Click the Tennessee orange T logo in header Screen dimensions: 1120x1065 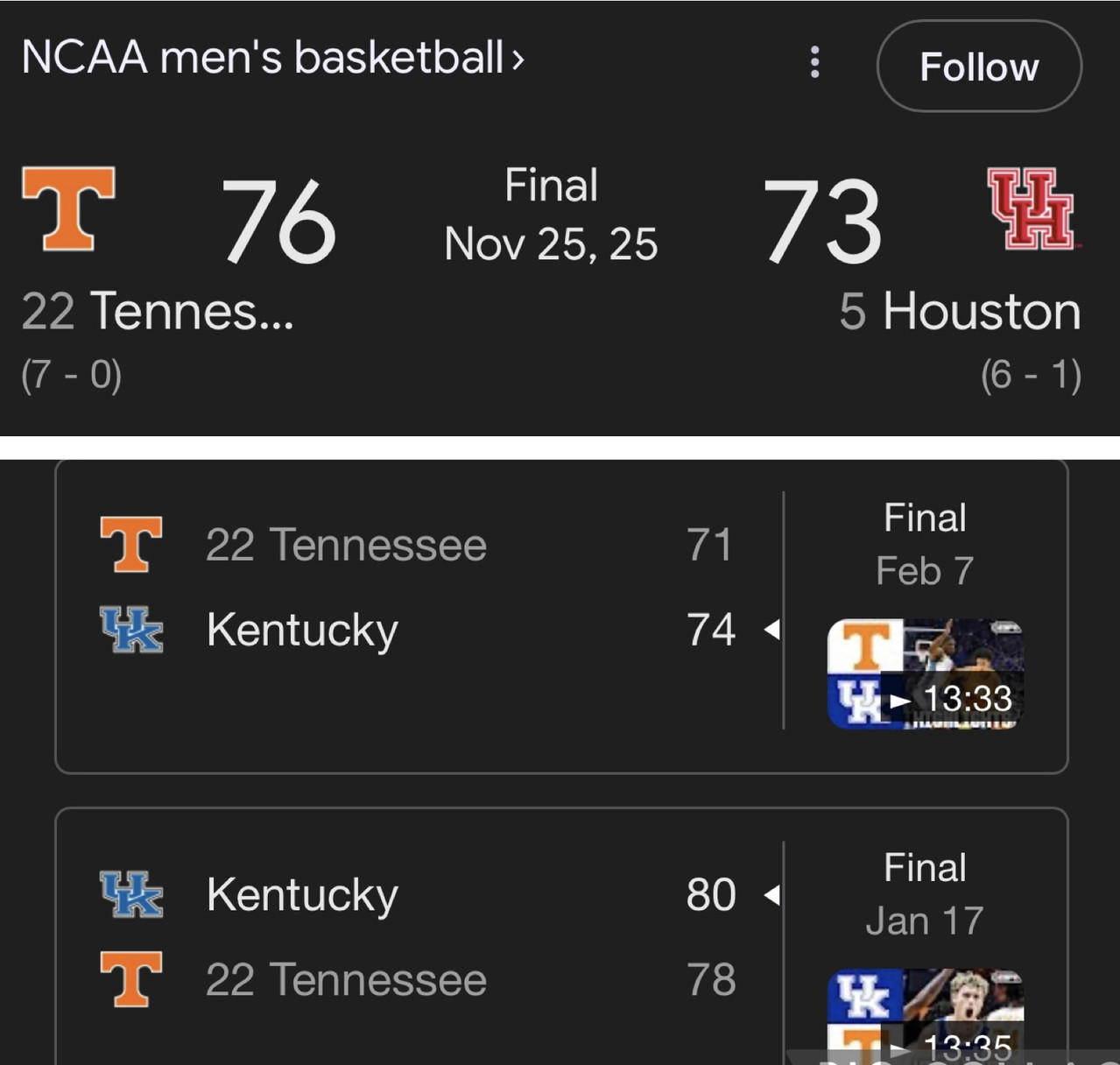(x=68, y=208)
